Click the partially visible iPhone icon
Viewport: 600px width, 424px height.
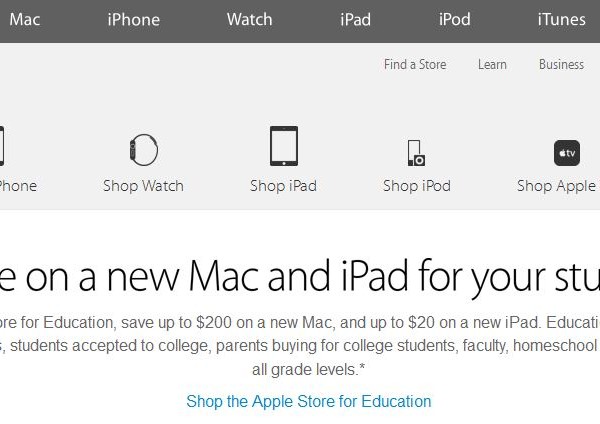click(x=2, y=146)
